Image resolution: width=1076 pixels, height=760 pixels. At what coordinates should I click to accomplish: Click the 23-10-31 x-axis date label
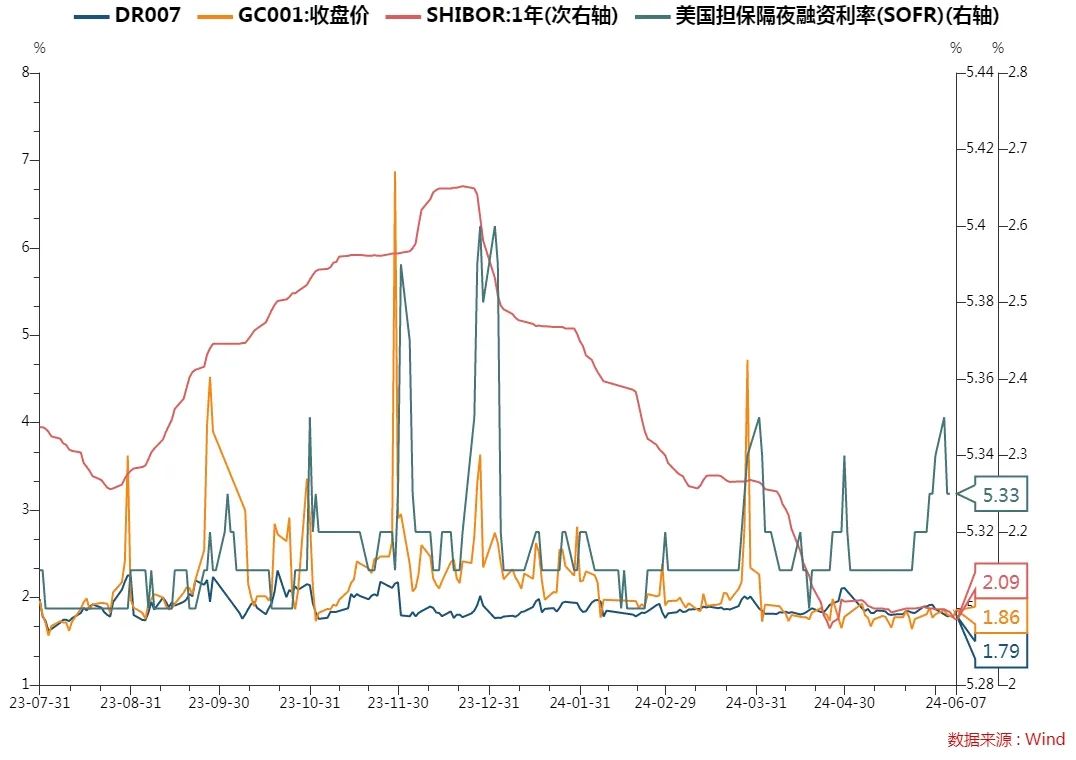[309, 702]
